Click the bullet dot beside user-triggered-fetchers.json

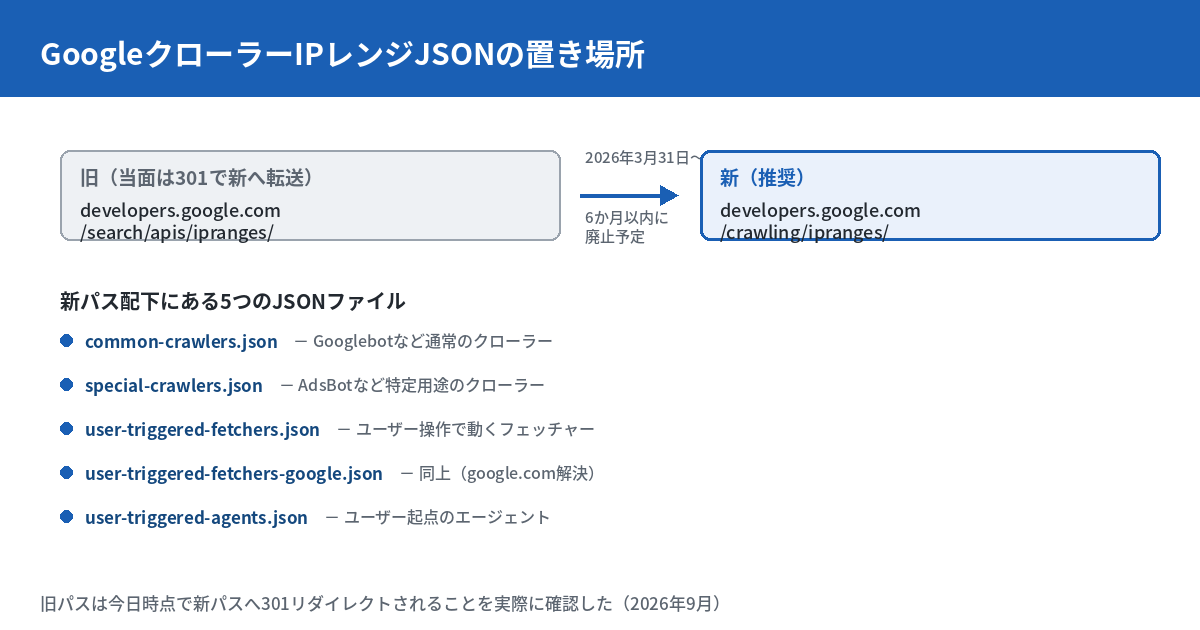click(x=67, y=429)
